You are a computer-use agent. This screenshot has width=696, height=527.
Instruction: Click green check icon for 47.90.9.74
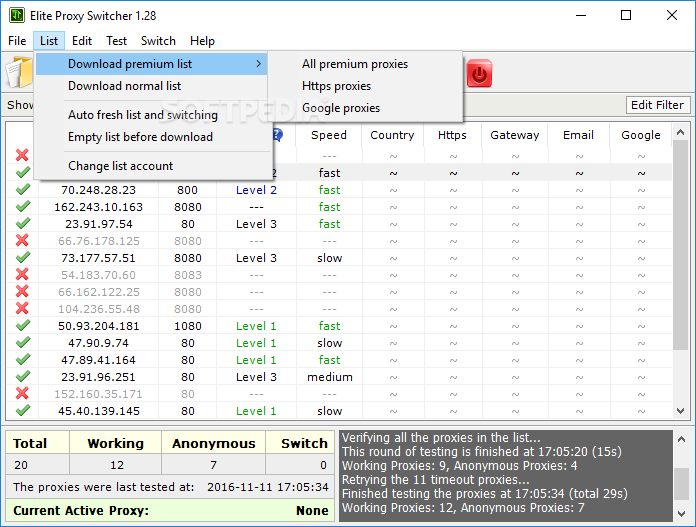23,342
